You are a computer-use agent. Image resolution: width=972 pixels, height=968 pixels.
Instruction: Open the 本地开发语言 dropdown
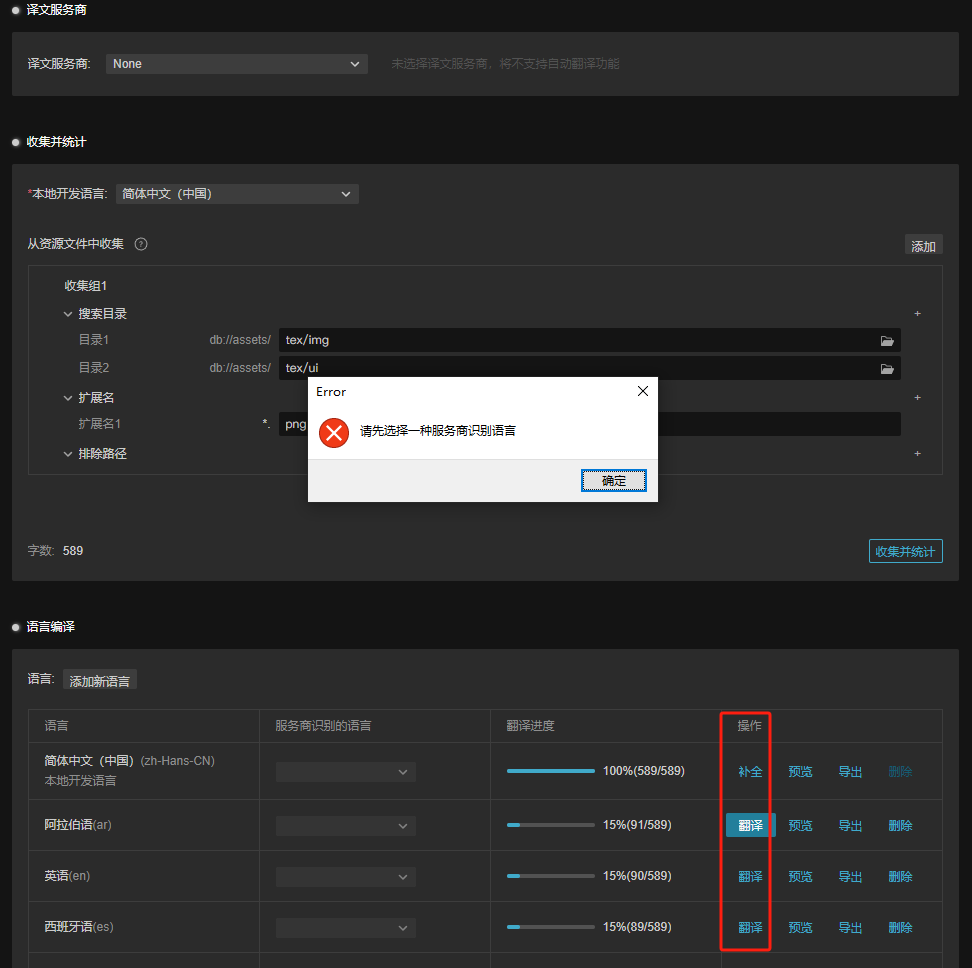coord(237,194)
